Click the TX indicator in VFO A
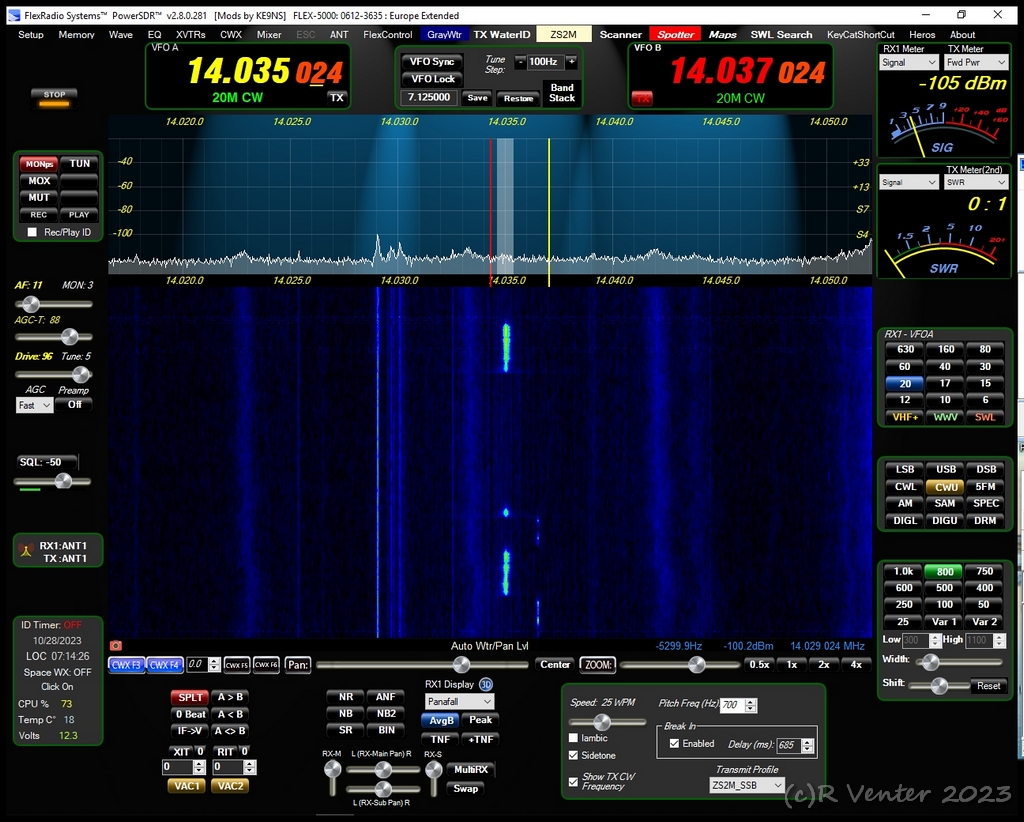The image size is (1024, 822). point(337,97)
